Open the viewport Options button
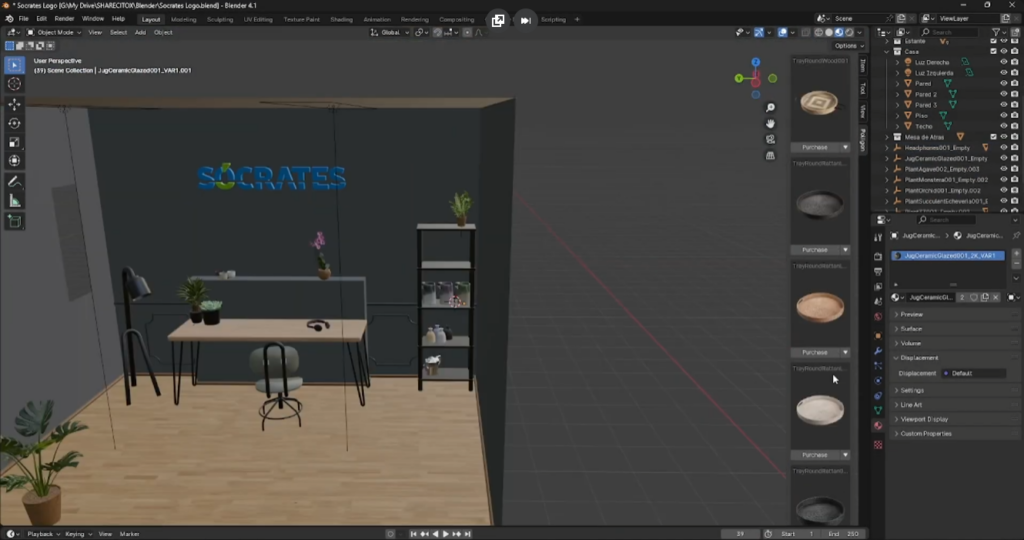 849,46
